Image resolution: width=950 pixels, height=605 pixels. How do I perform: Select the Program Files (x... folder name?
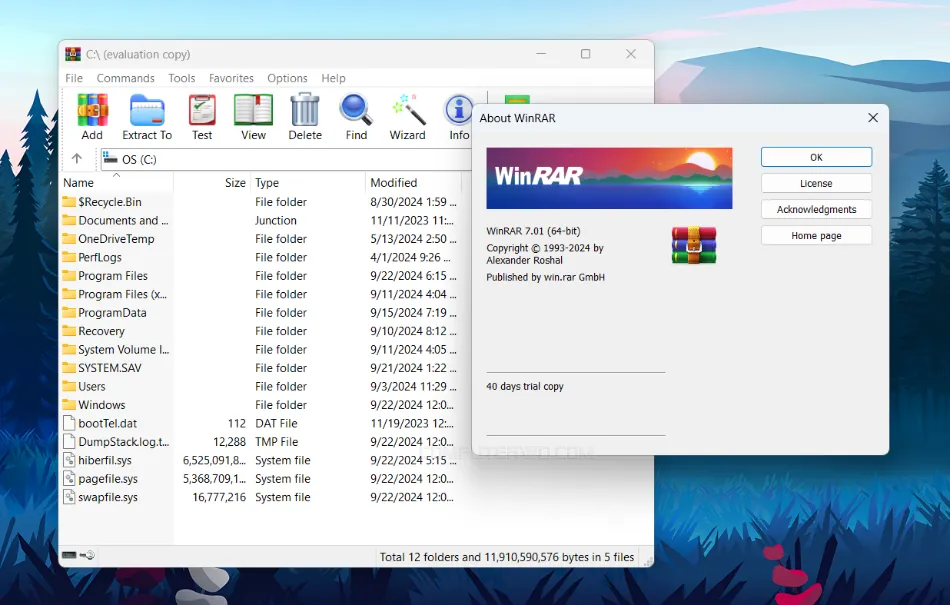122,294
